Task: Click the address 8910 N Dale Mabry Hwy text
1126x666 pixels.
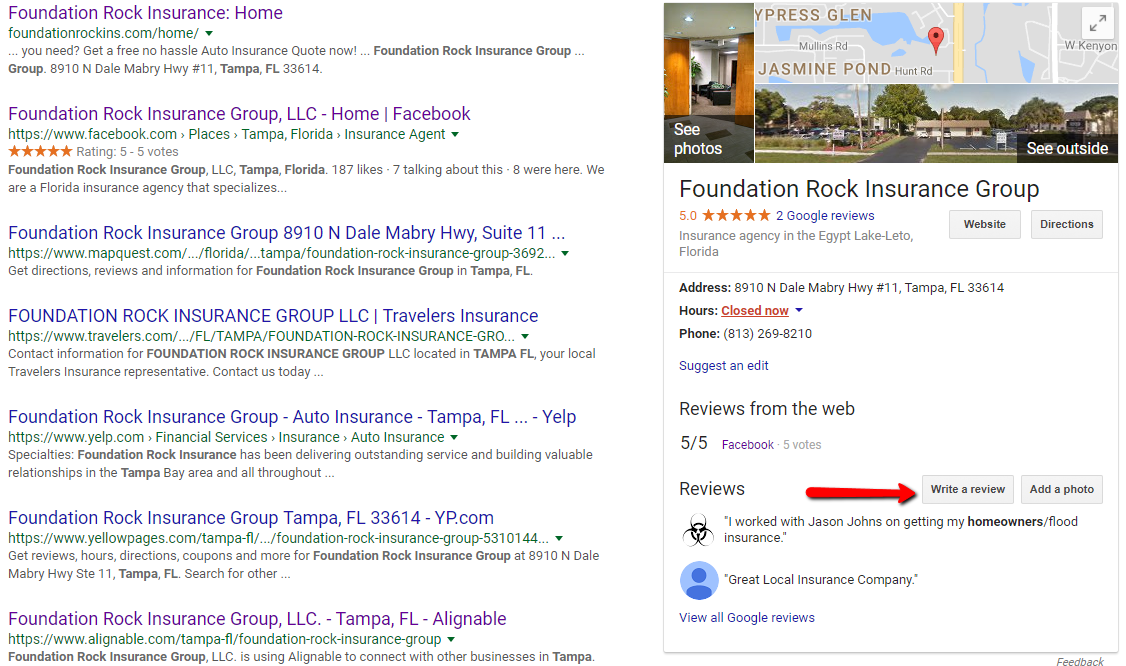Action: 869,288
